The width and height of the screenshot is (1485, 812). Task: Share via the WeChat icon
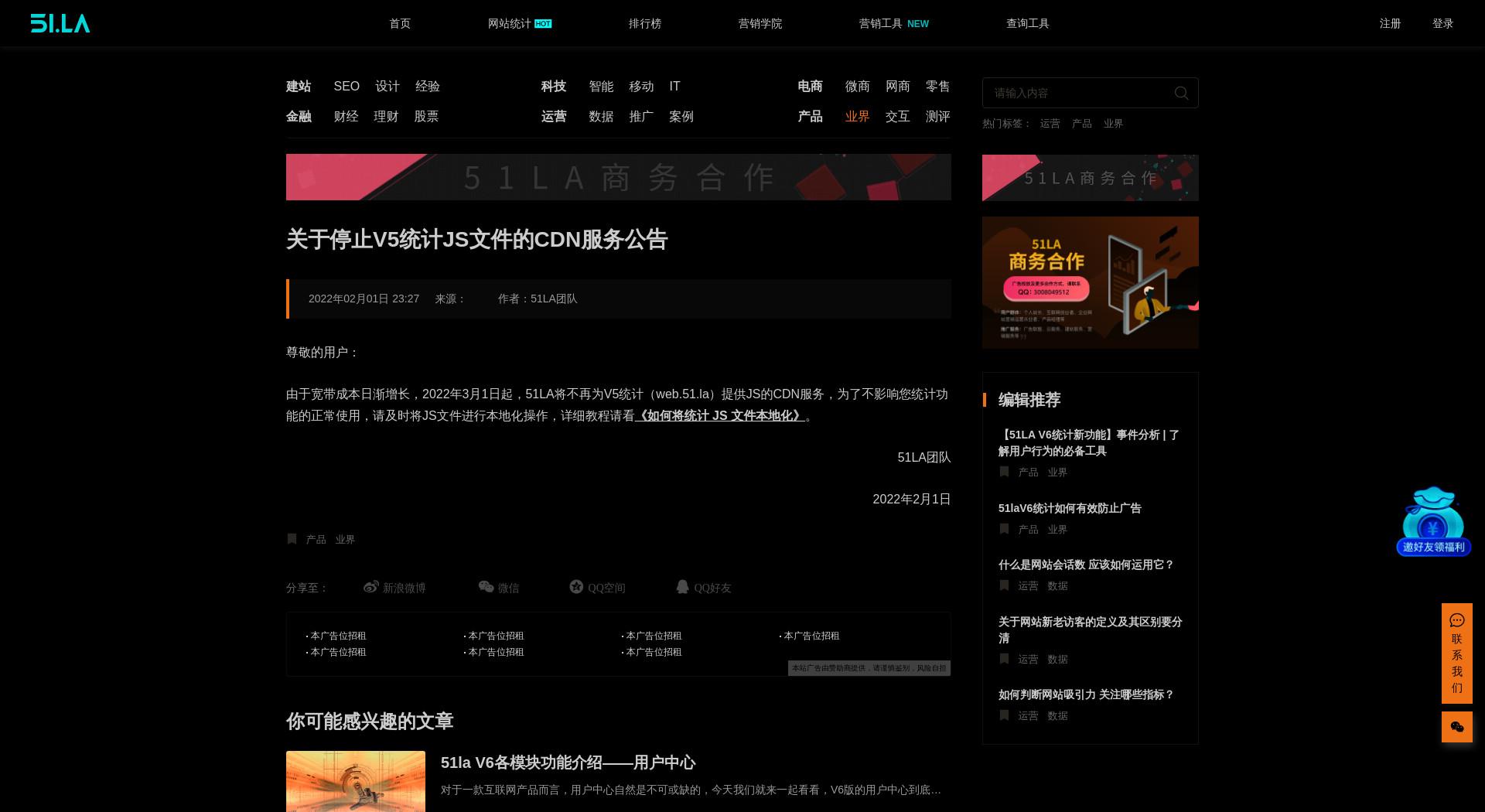pyautogui.click(x=486, y=587)
